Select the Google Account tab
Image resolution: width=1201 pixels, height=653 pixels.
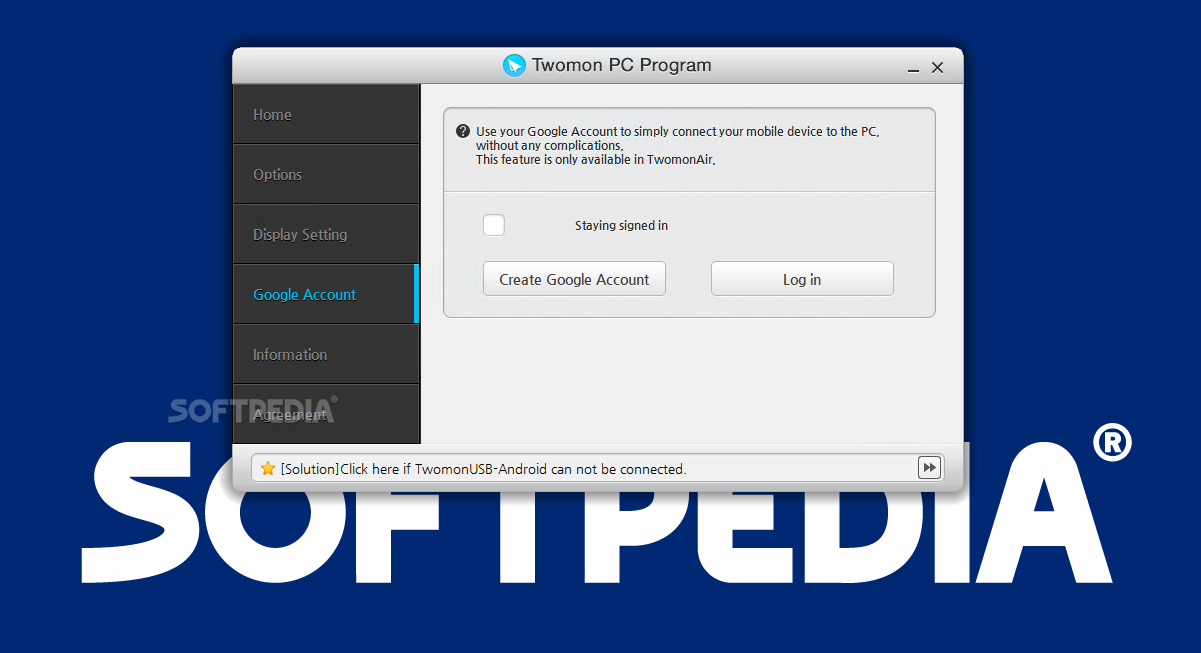(326, 294)
